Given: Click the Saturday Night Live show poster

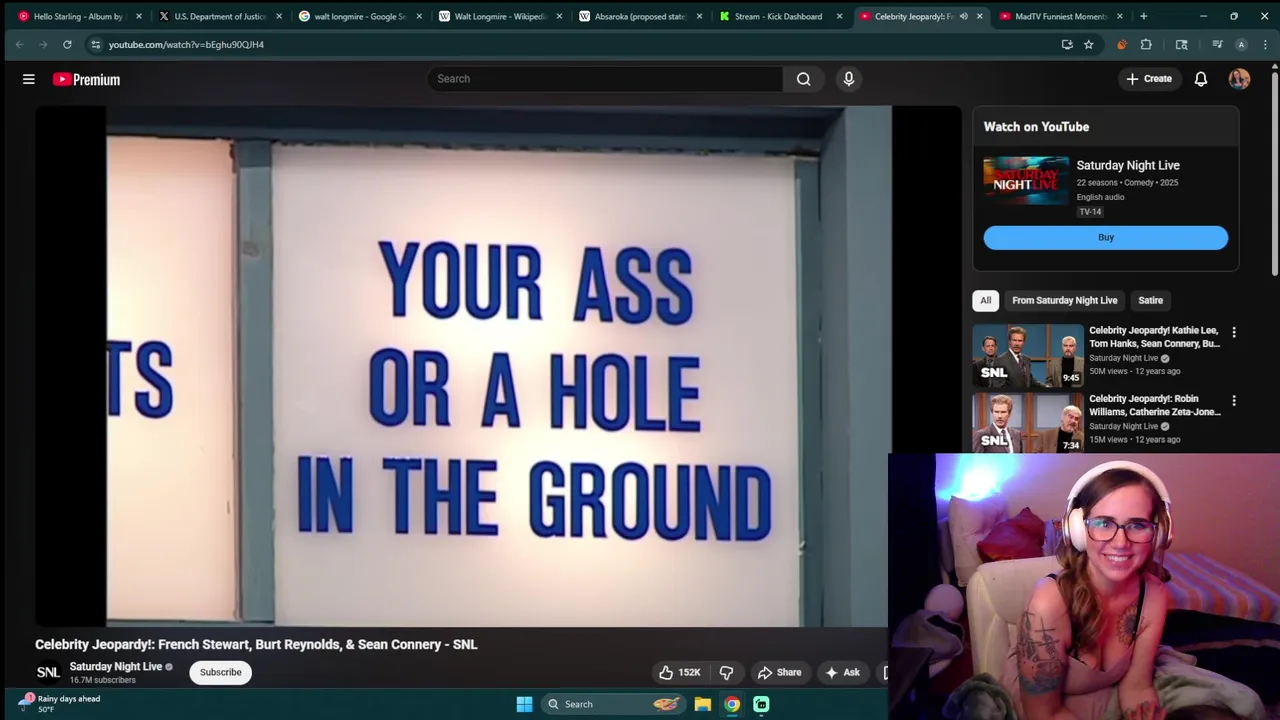Looking at the screenshot, I should pyautogui.click(x=1025, y=180).
